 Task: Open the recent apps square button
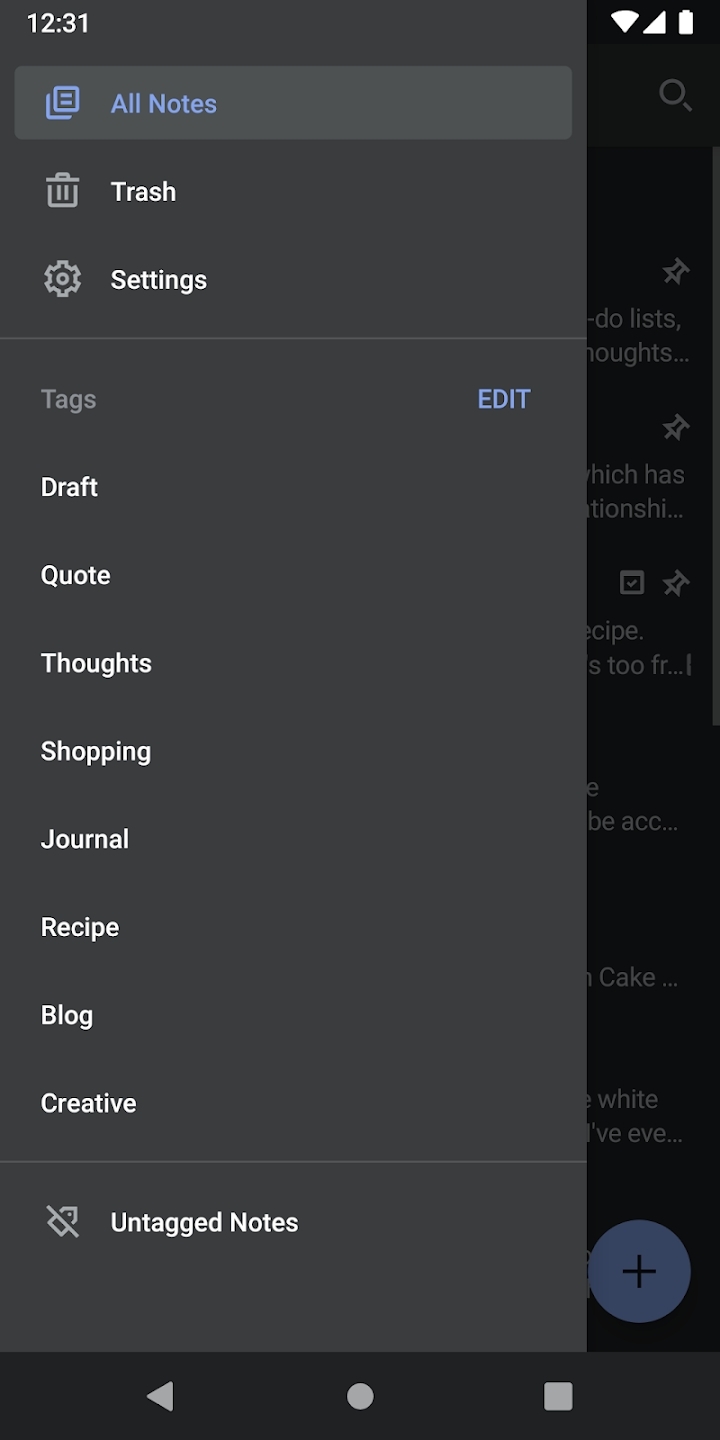pos(558,1396)
